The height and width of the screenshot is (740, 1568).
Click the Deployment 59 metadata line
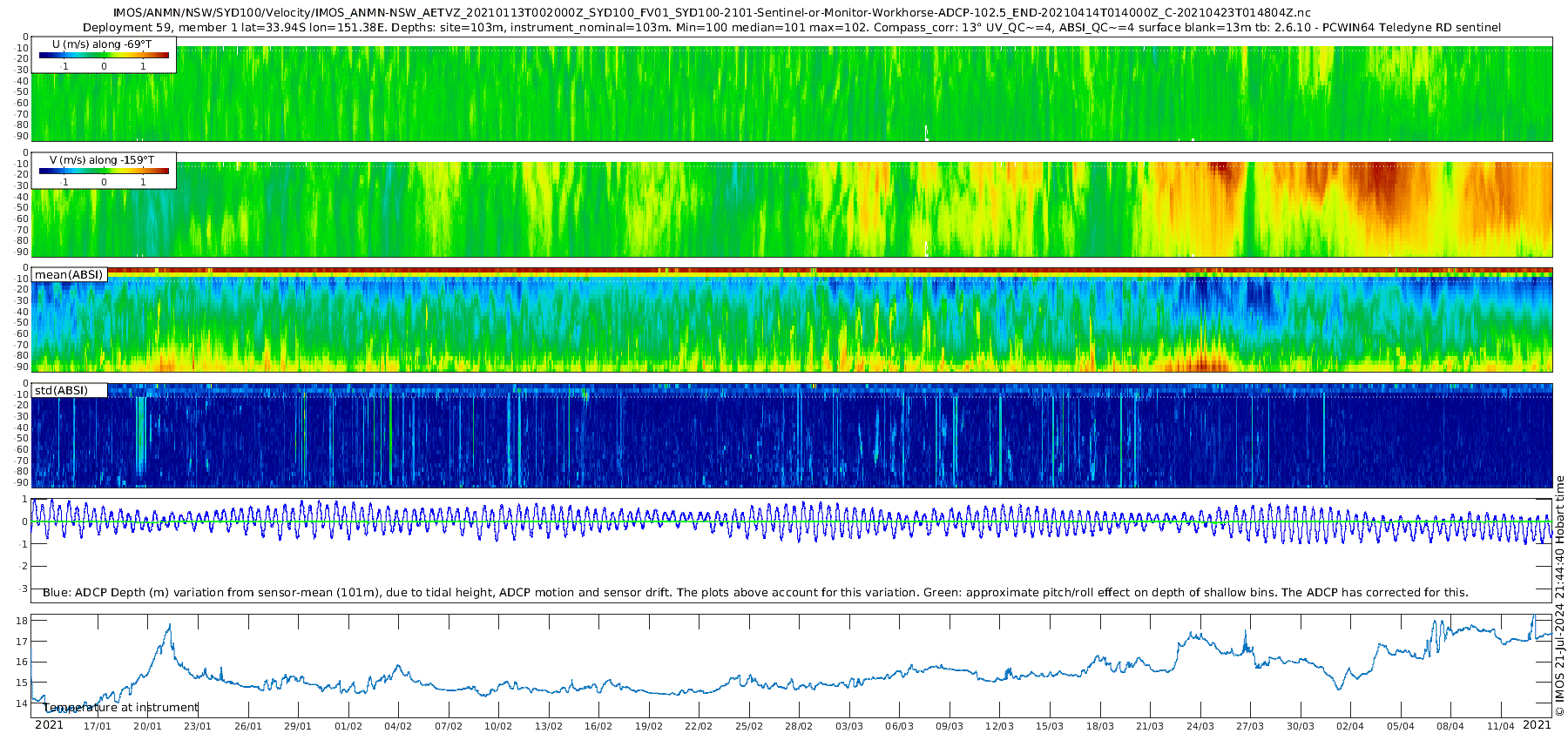[792, 28]
